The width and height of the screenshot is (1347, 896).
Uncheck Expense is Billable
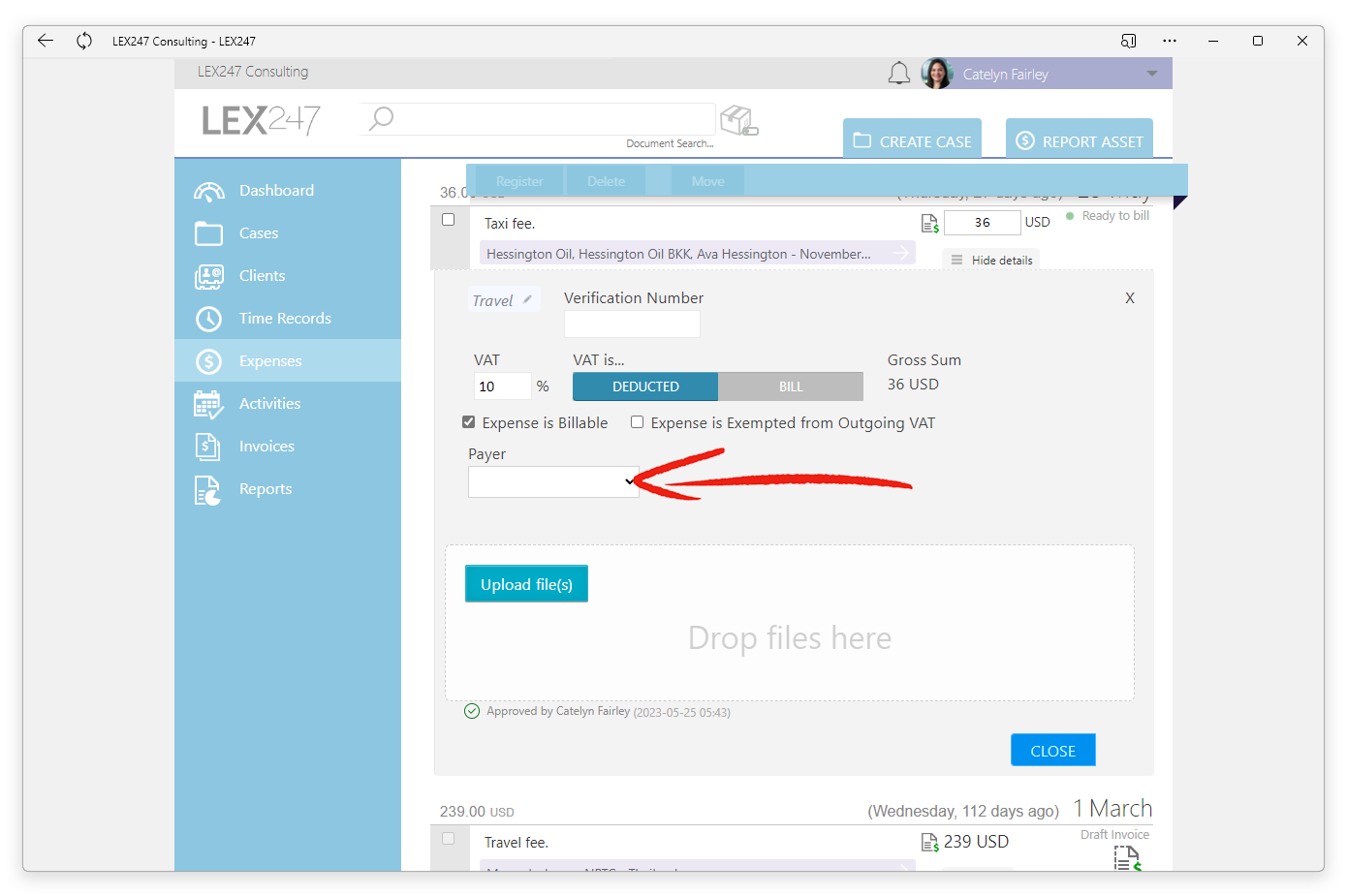click(469, 422)
